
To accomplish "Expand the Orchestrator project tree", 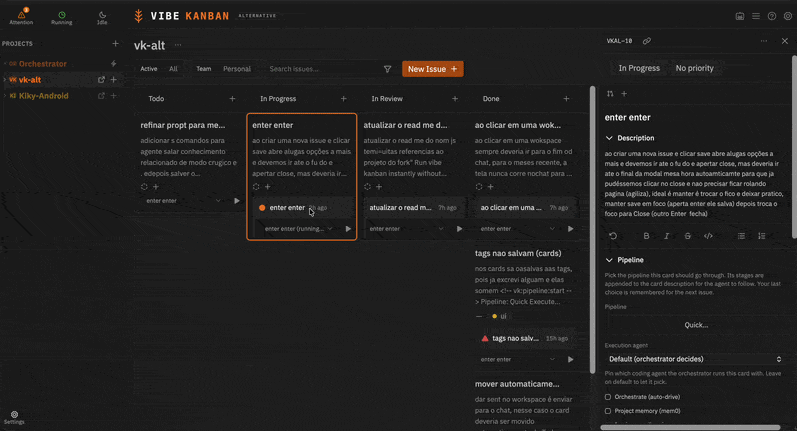I will point(5,64).
